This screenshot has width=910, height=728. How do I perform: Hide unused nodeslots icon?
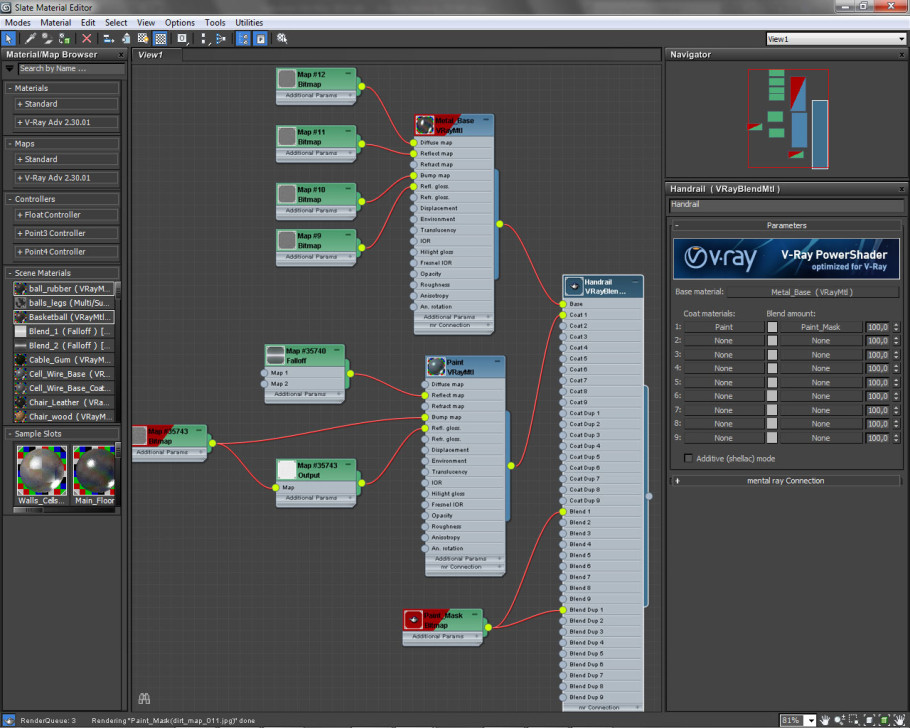[x=125, y=38]
